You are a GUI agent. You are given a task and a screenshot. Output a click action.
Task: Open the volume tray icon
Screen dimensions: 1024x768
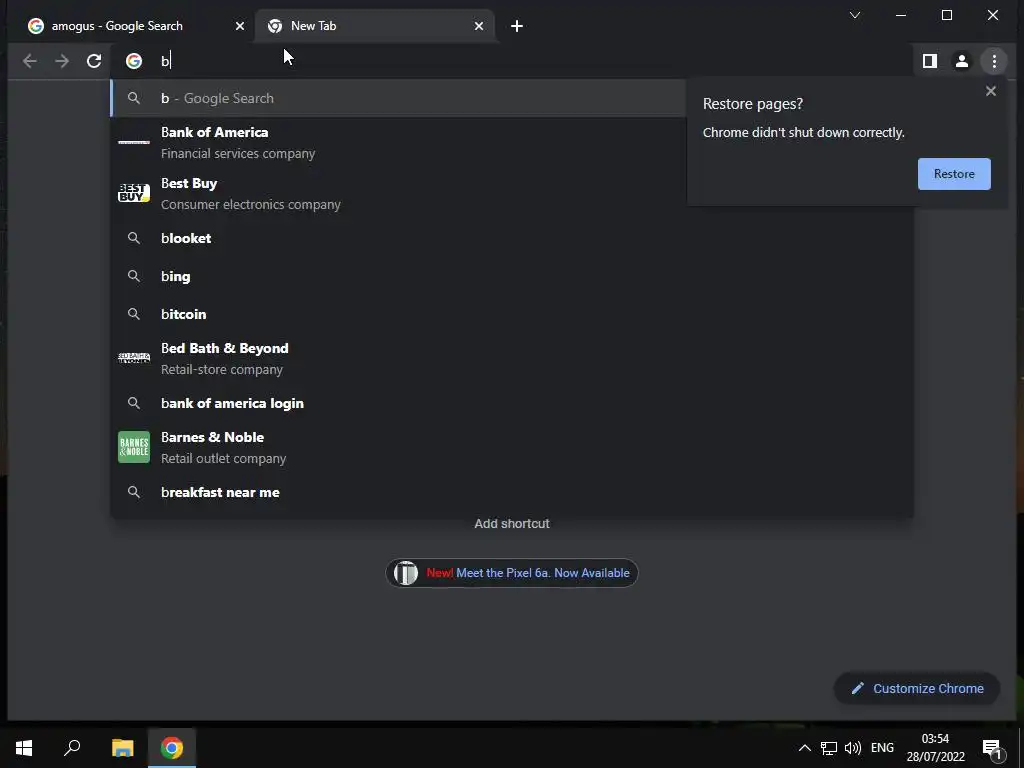(x=852, y=748)
